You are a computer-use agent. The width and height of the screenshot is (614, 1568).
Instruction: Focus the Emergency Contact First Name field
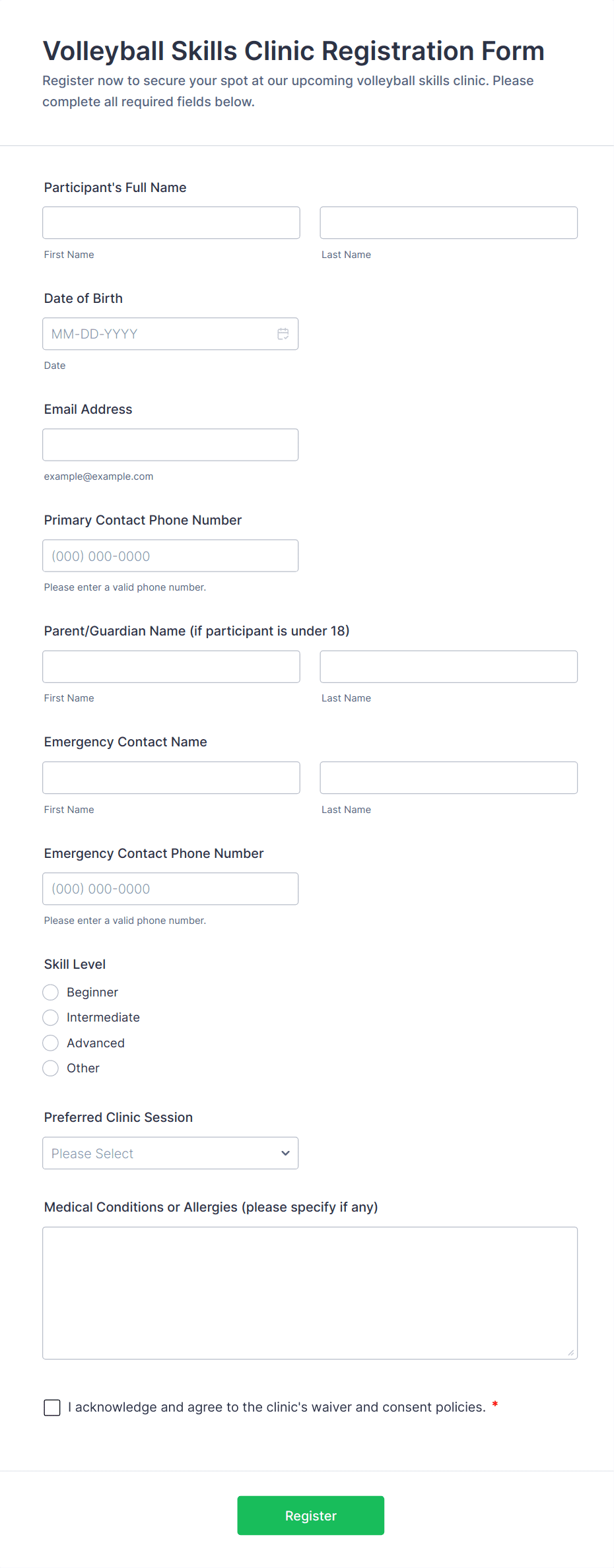[171, 777]
